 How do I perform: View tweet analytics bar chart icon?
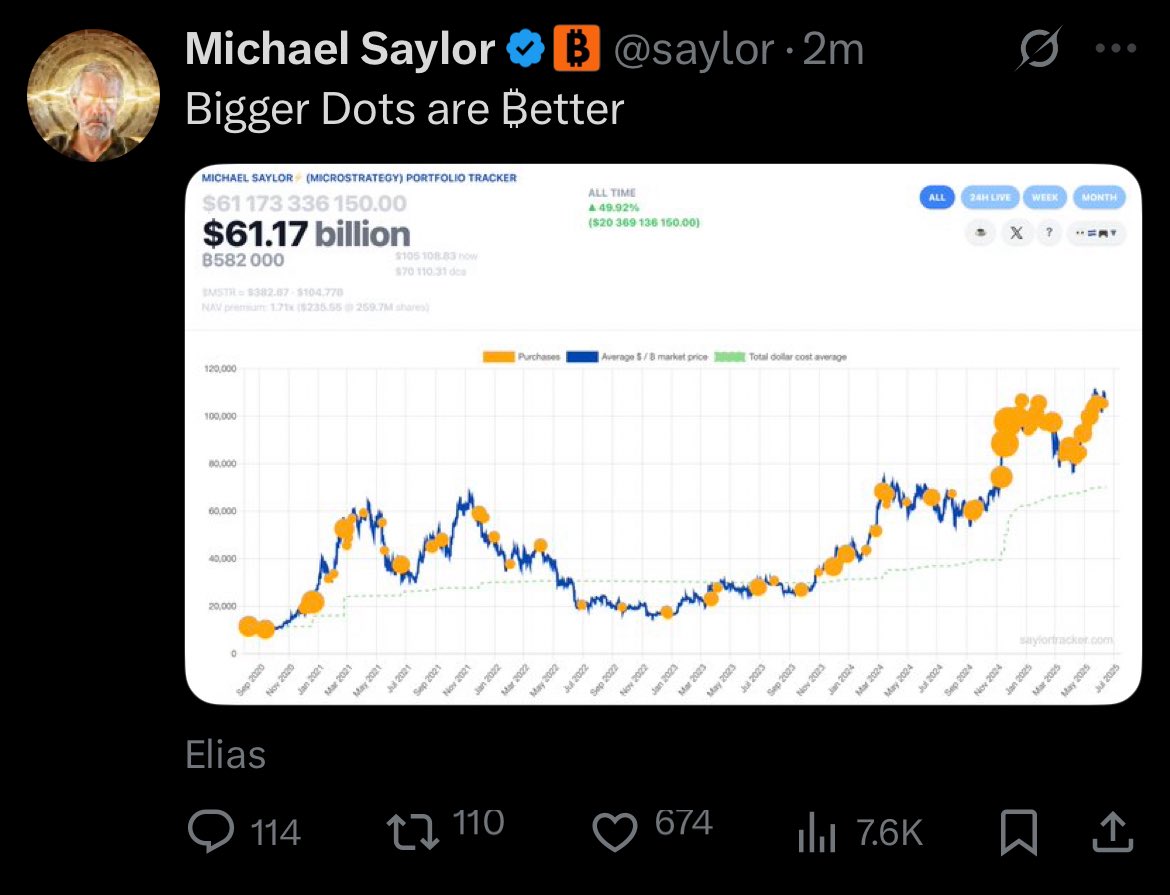tap(816, 832)
